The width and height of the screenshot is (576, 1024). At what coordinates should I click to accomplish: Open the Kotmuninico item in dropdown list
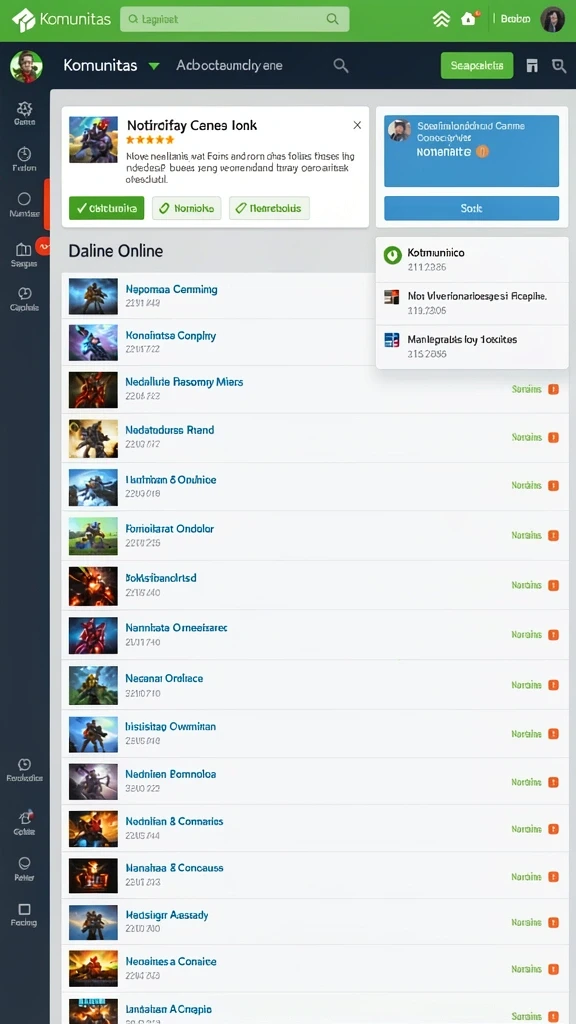(472, 259)
